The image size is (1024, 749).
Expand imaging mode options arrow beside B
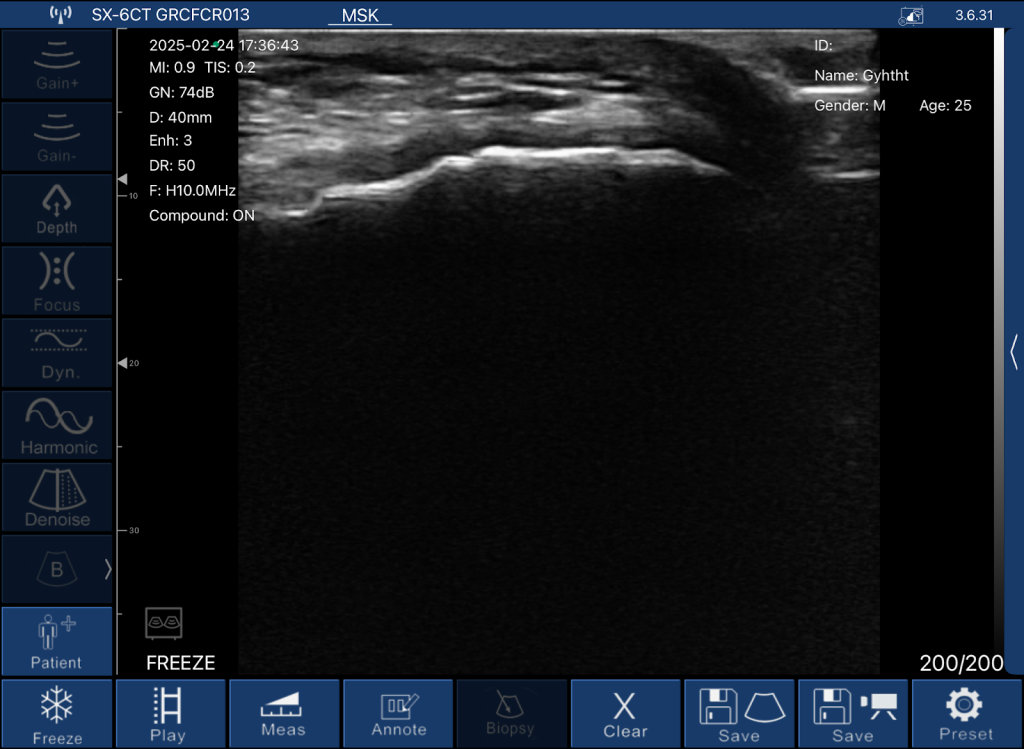click(108, 569)
